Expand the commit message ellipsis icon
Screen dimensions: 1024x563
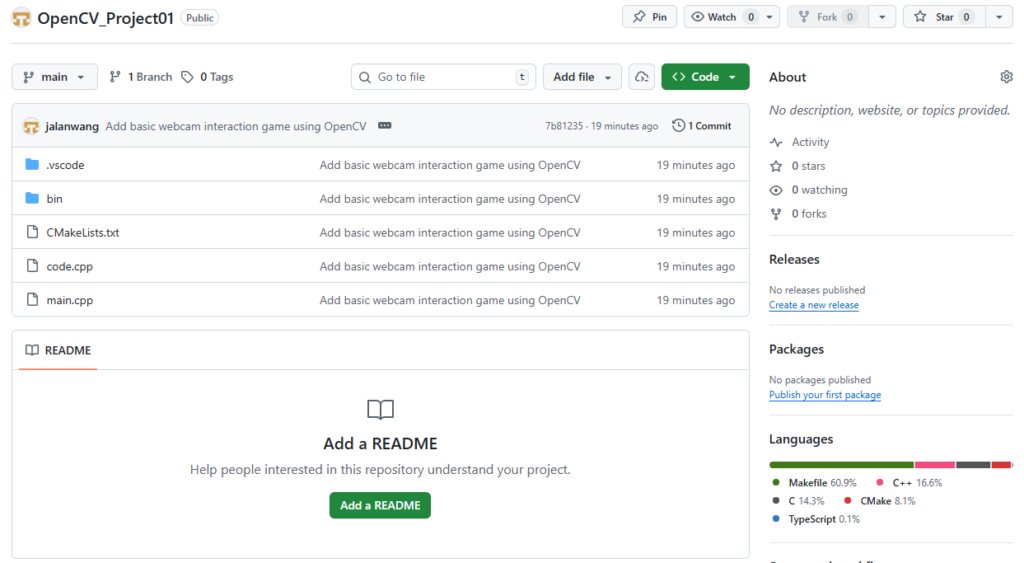(385, 126)
